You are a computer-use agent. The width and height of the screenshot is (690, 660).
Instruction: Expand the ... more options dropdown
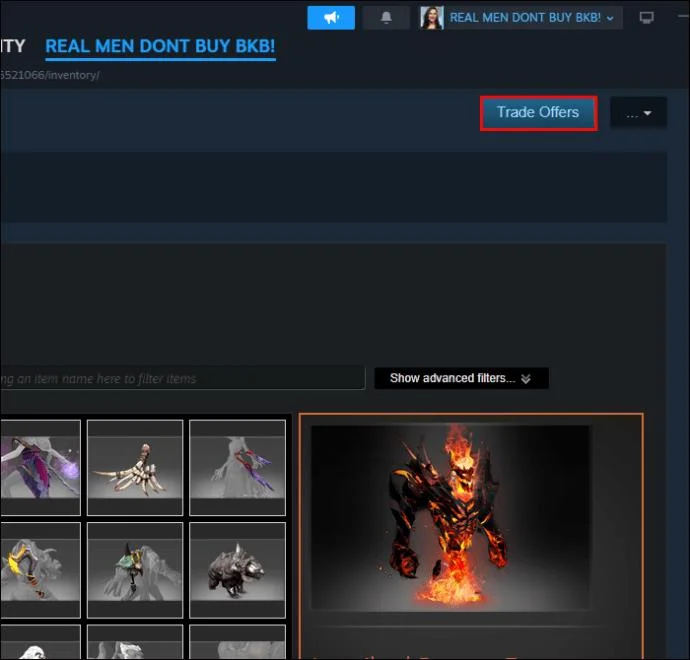point(638,113)
